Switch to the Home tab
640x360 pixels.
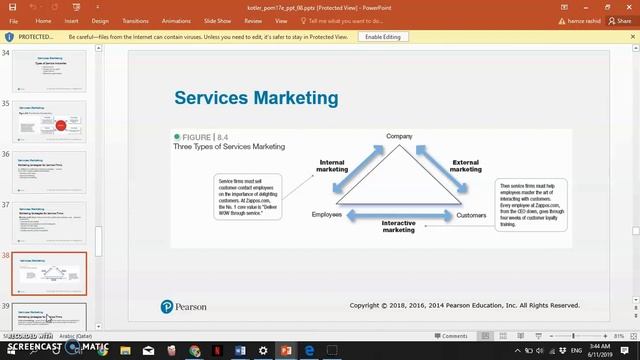click(43, 21)
